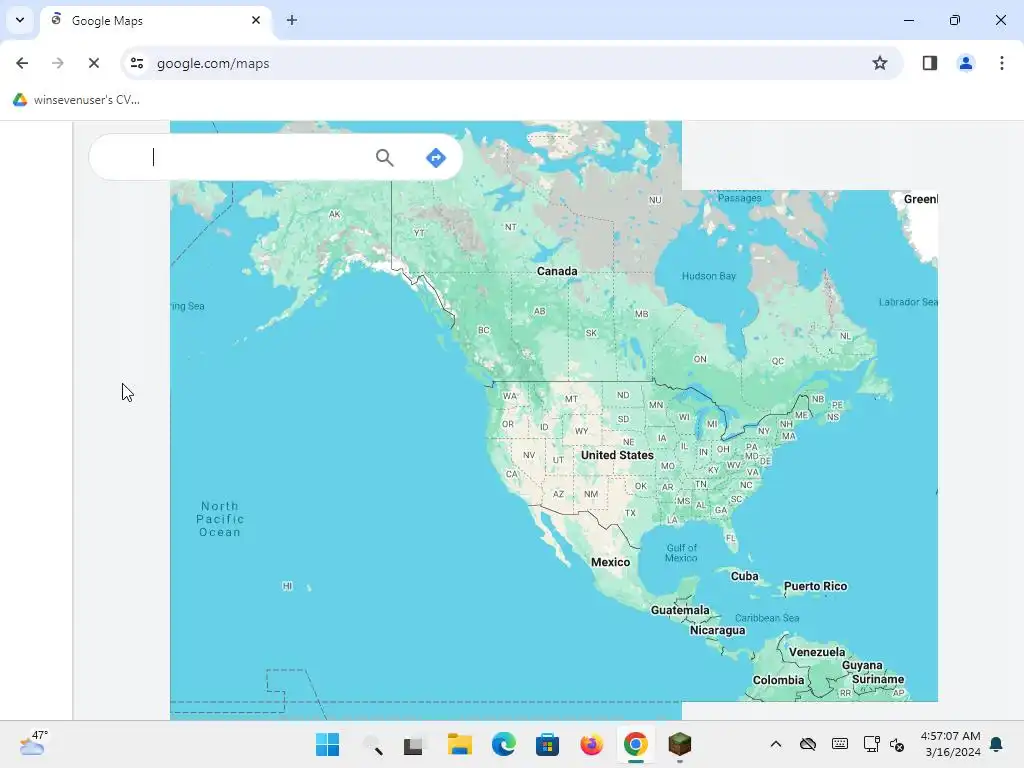
Task: Open the Minecraft block icon on taskbar
Action: coord(680,744)
